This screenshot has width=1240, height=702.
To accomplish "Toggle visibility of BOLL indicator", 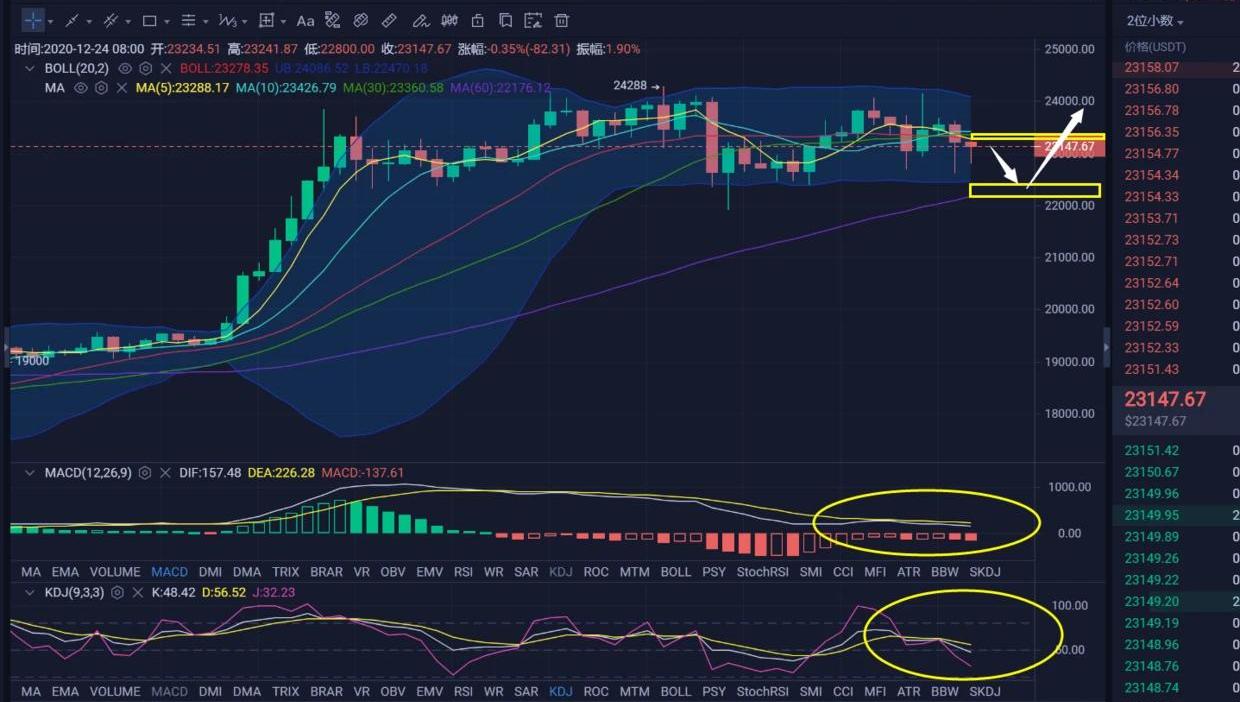I will [x=125, y=68].
